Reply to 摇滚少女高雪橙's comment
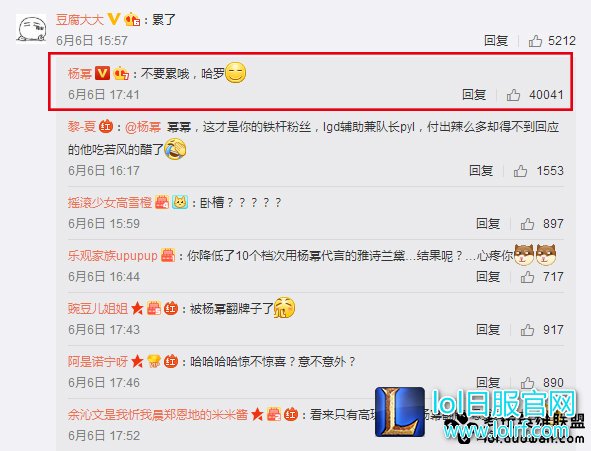This screenshot has width=591, height=451. pos(488,224)
